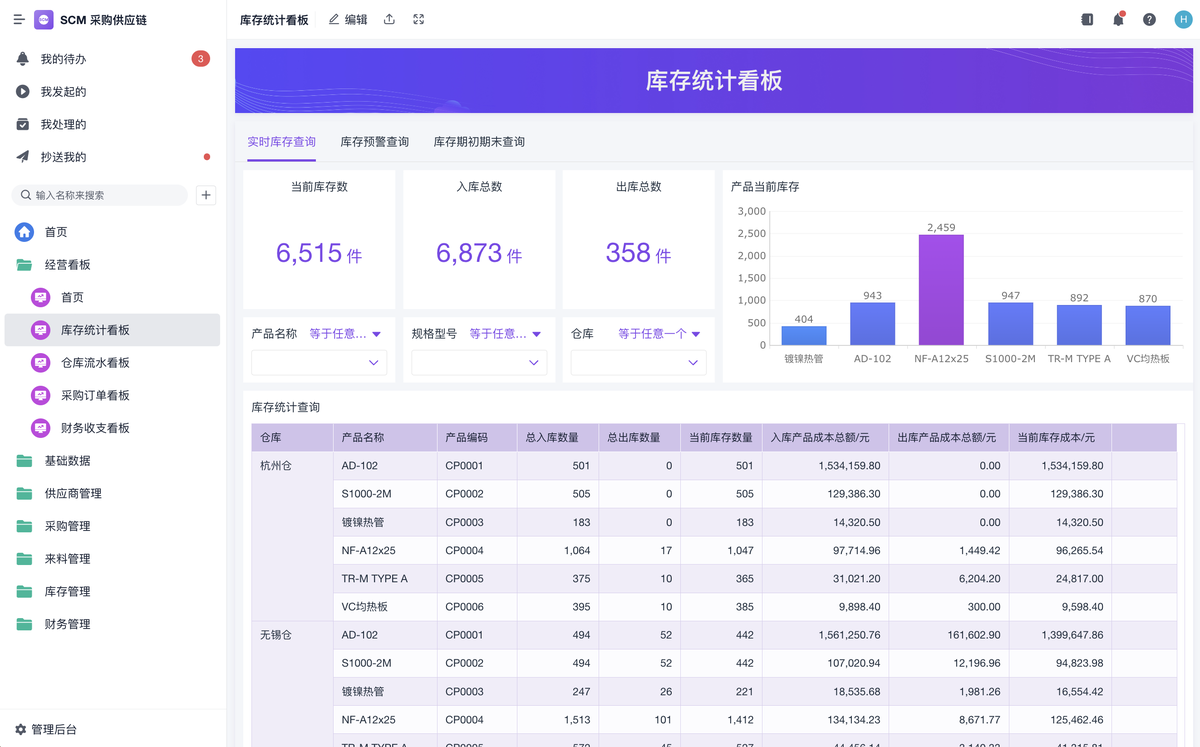This screenshot has width=1200, height=747.
Task: Open 仓库流水看板 in the sidebar
Action: (95, 363)
